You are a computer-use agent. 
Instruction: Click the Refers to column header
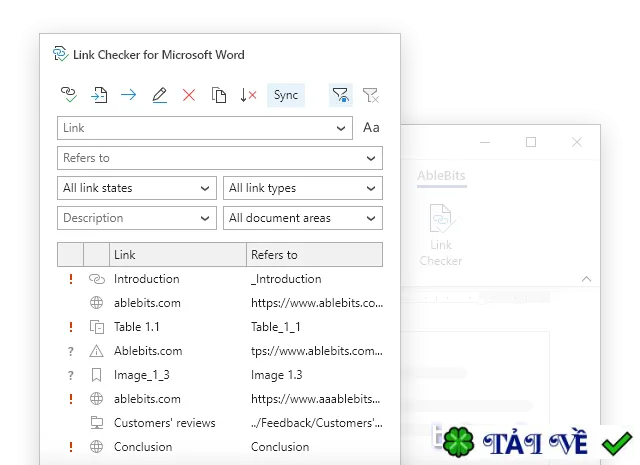tap(314, 255)
